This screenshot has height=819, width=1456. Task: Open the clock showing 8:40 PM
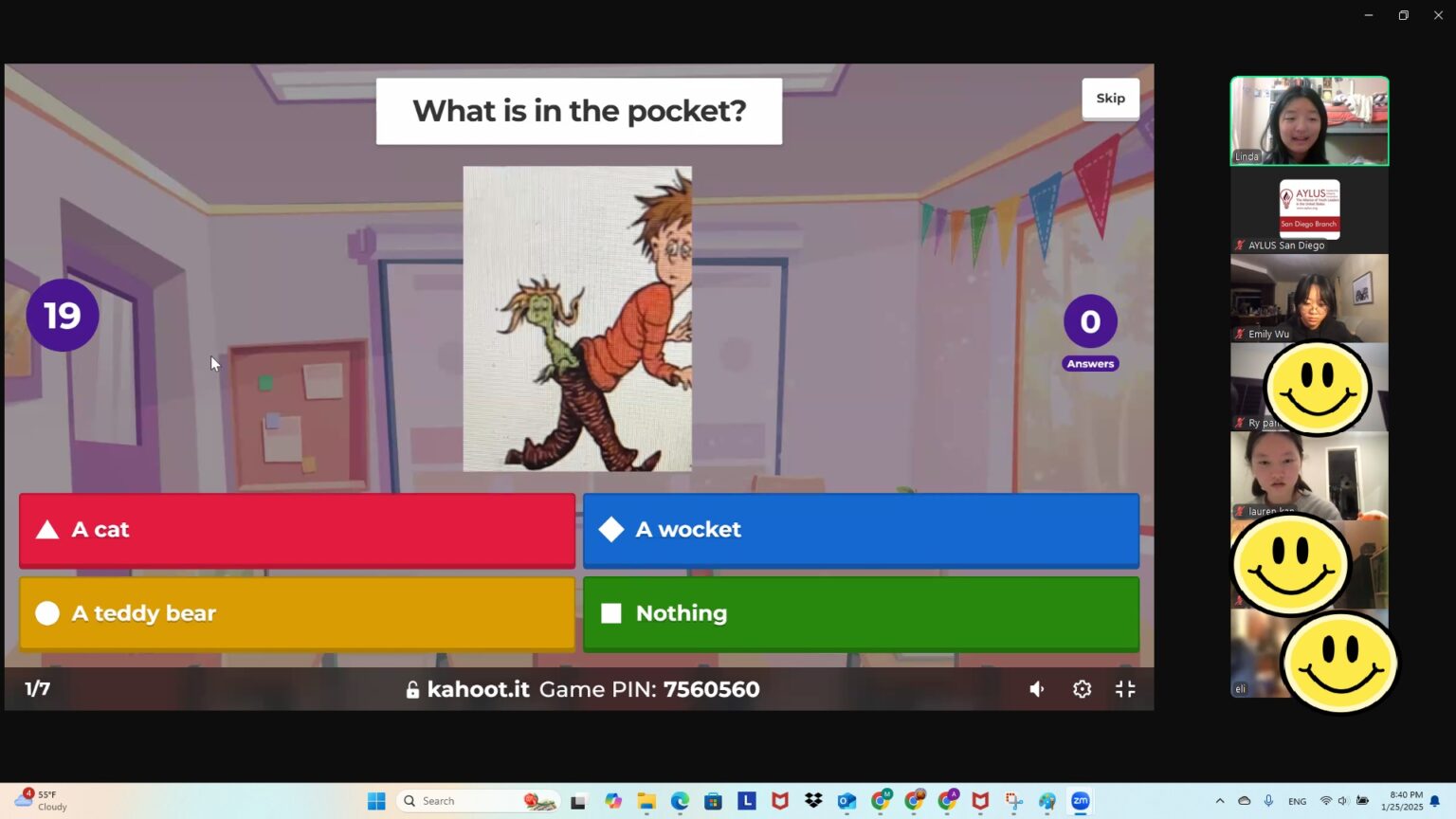coord(1401,801)
